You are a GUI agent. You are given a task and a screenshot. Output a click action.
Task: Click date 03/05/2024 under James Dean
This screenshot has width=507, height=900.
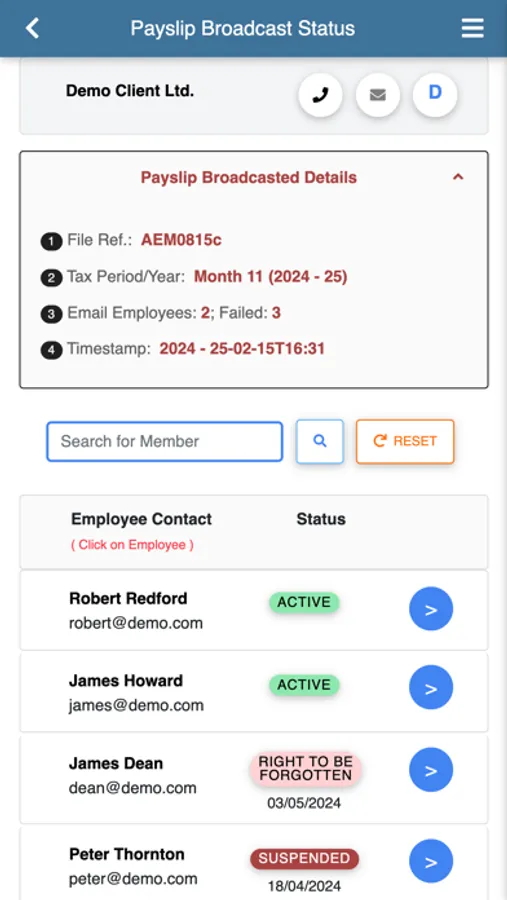tap(304, 803)
